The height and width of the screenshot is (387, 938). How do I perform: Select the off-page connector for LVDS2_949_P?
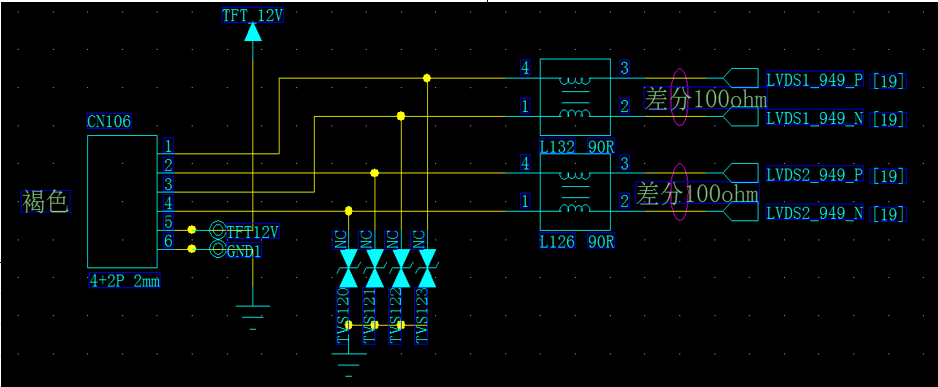coord(740,173)
